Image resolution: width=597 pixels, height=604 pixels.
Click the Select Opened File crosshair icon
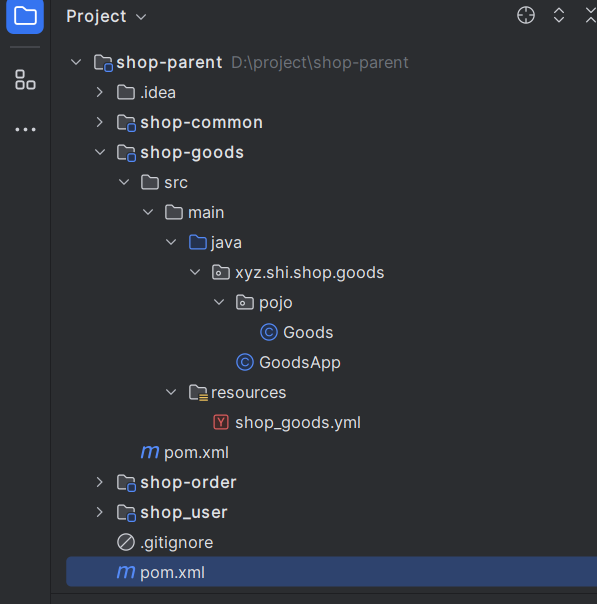pyautogui.click(x=526, y=15)
